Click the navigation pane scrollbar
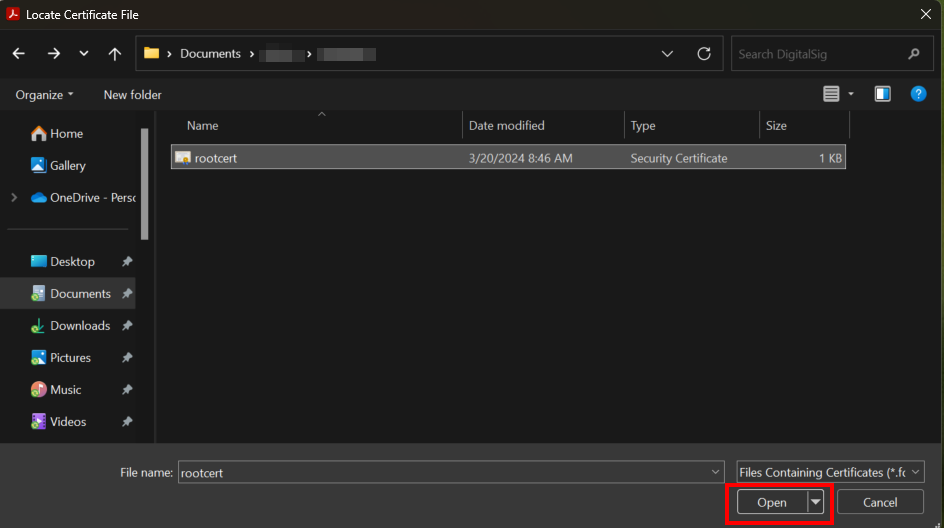The image size is (944, 528). (144, 184)
